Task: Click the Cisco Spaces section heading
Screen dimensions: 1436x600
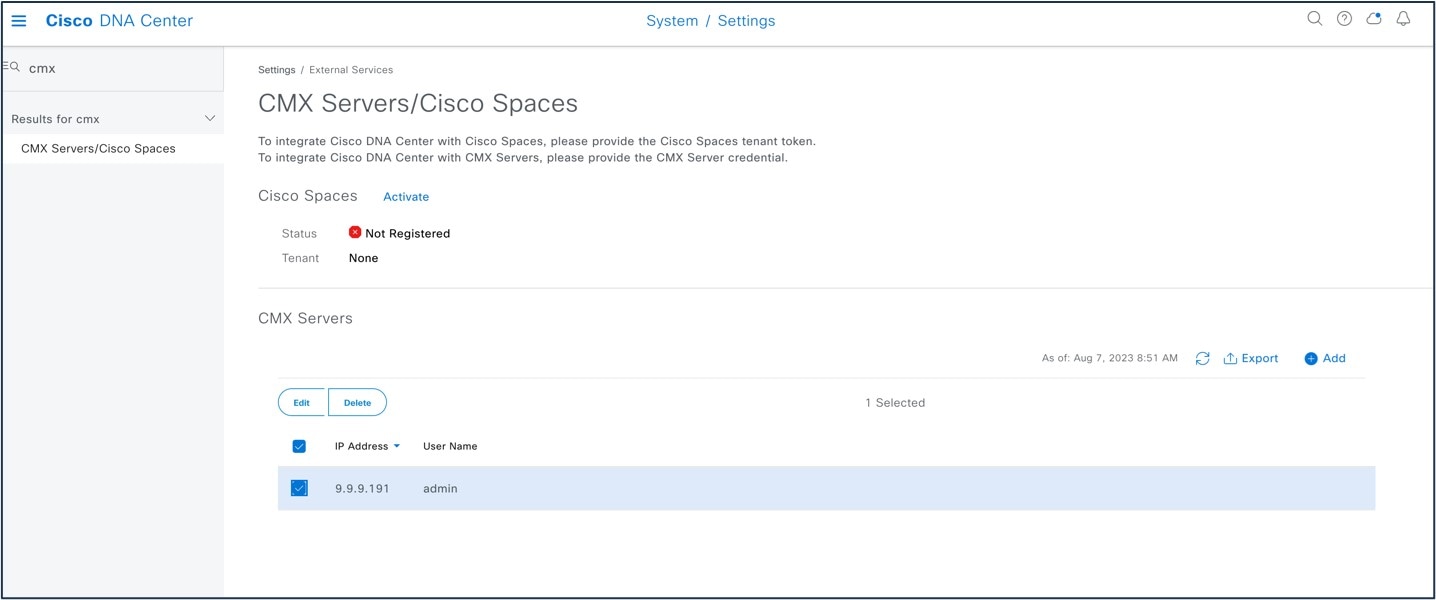Action: point(308,196)
